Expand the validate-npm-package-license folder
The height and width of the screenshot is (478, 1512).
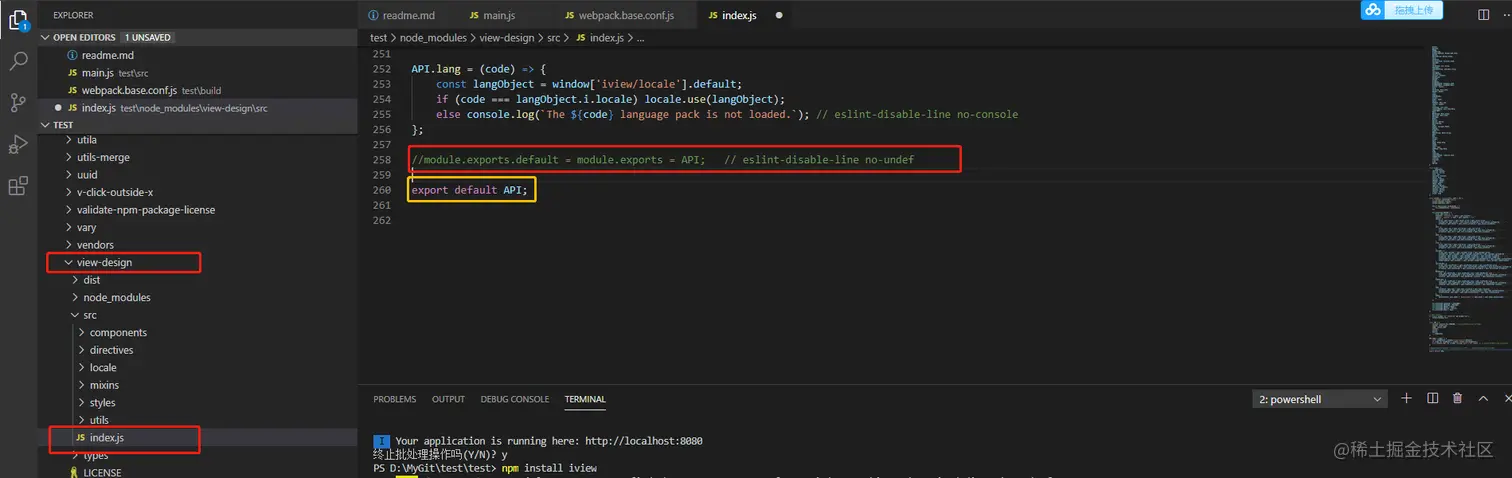[x=68, y=210]
